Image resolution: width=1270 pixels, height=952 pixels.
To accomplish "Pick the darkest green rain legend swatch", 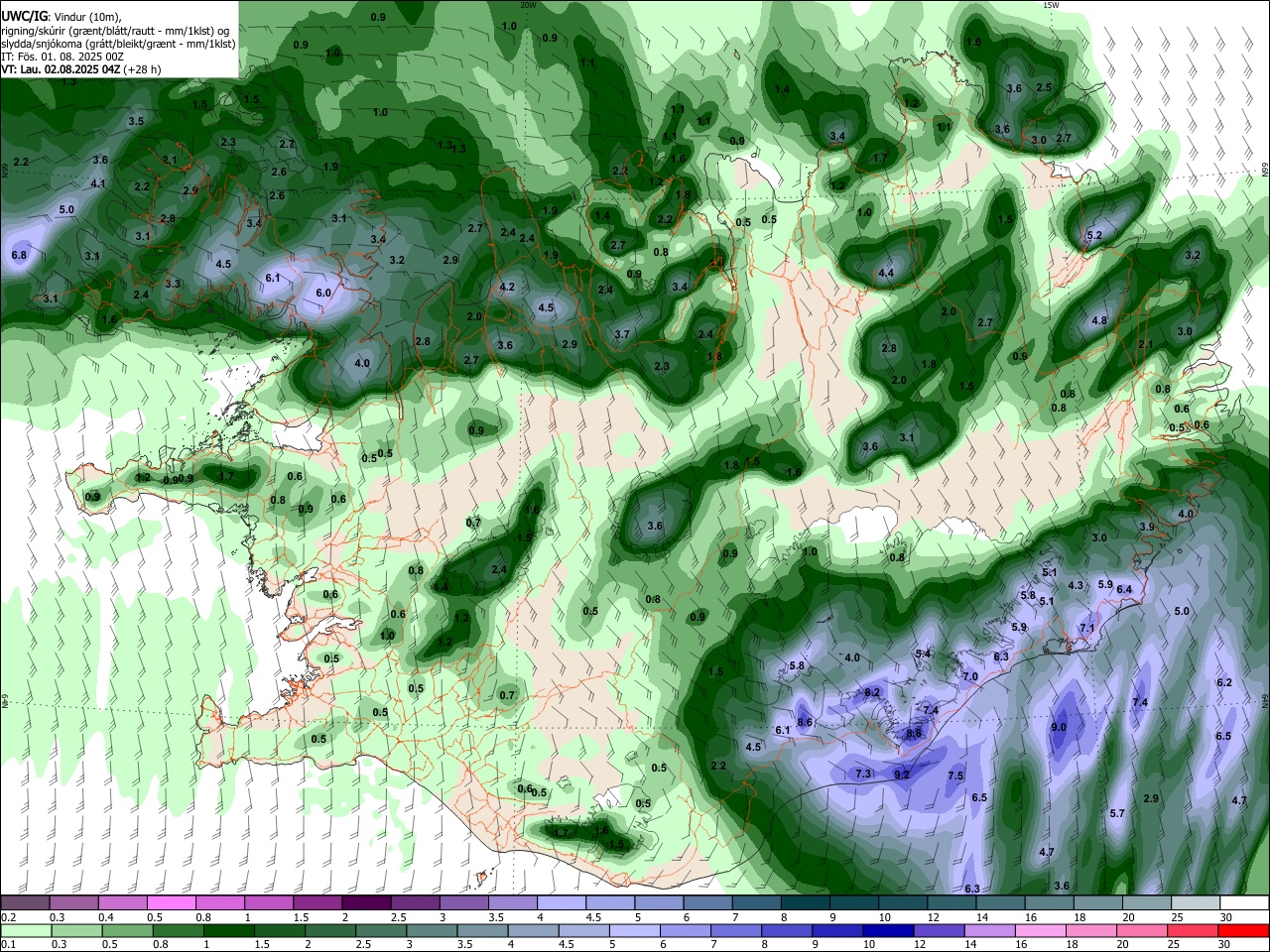I will click(227, 931).
